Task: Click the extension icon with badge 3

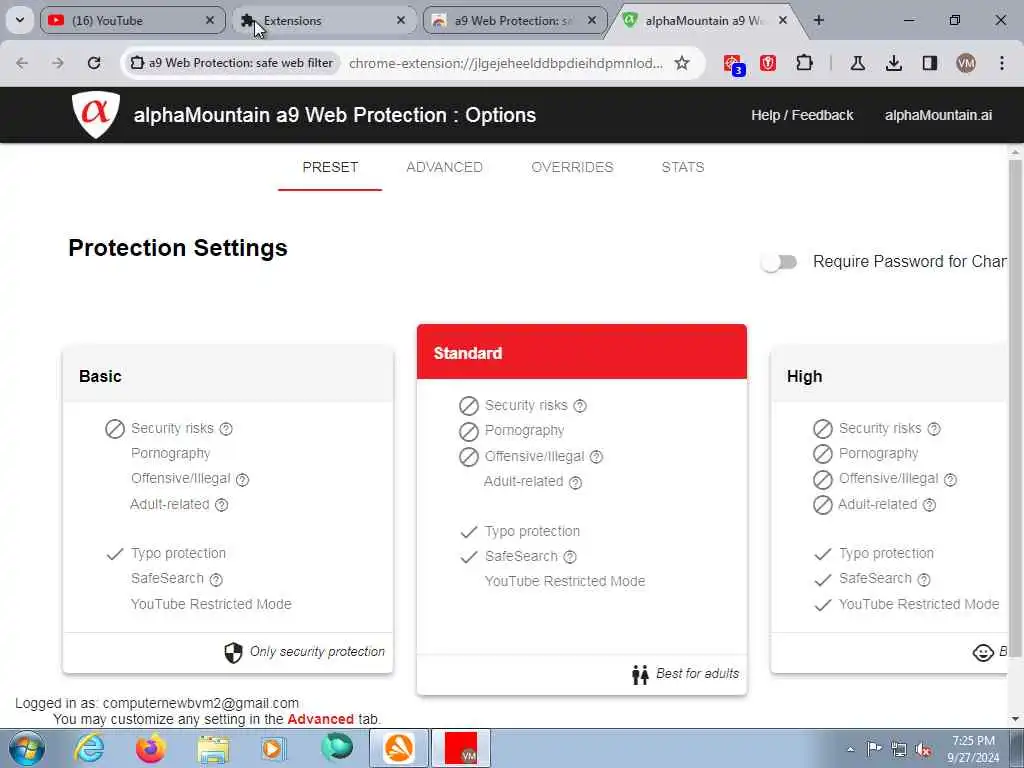Action: [x=733, y=64]
